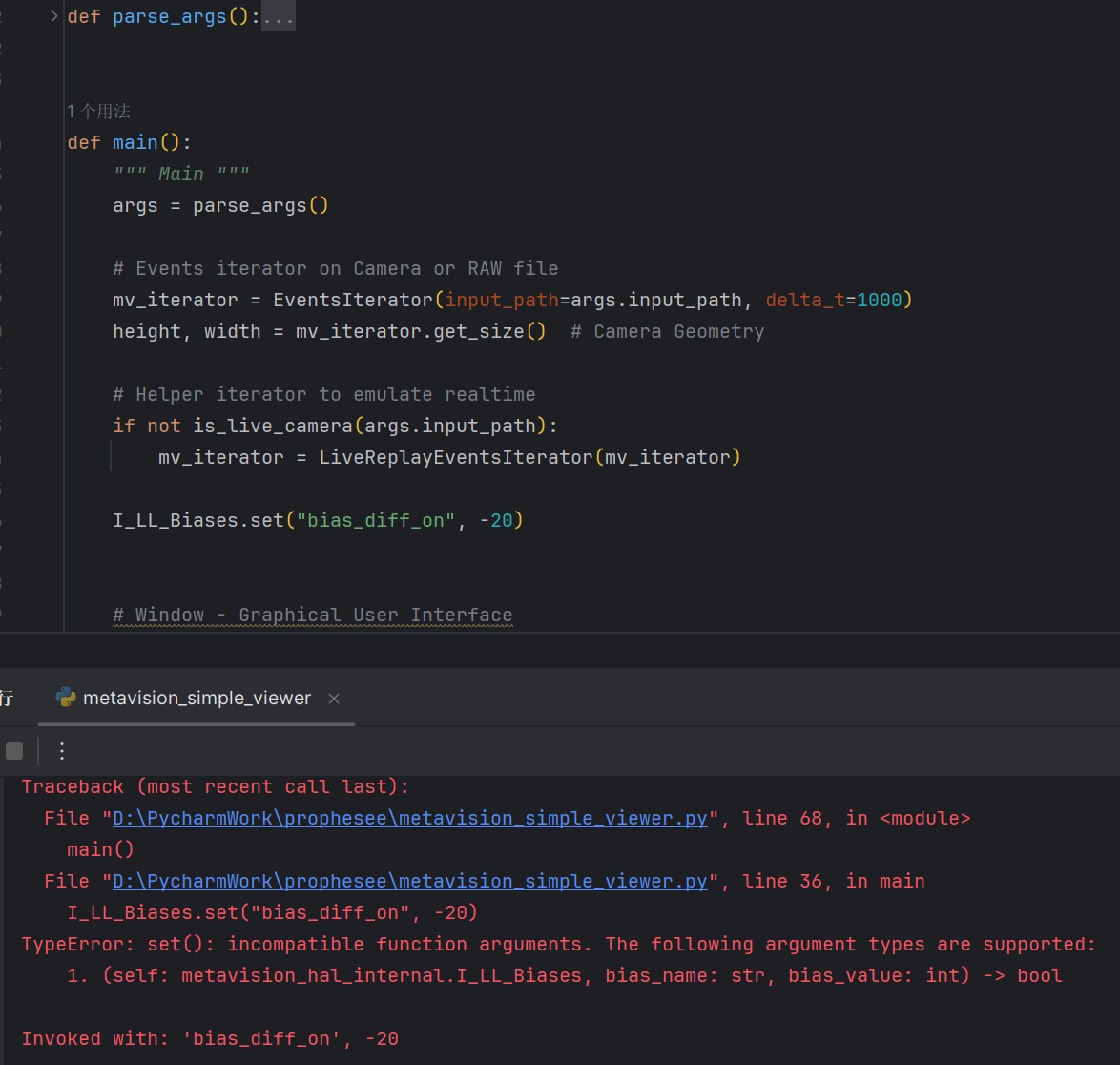Select the metavision_simple_viewer run tab
Screen dimensions: 1120x1065
point(197,698)
